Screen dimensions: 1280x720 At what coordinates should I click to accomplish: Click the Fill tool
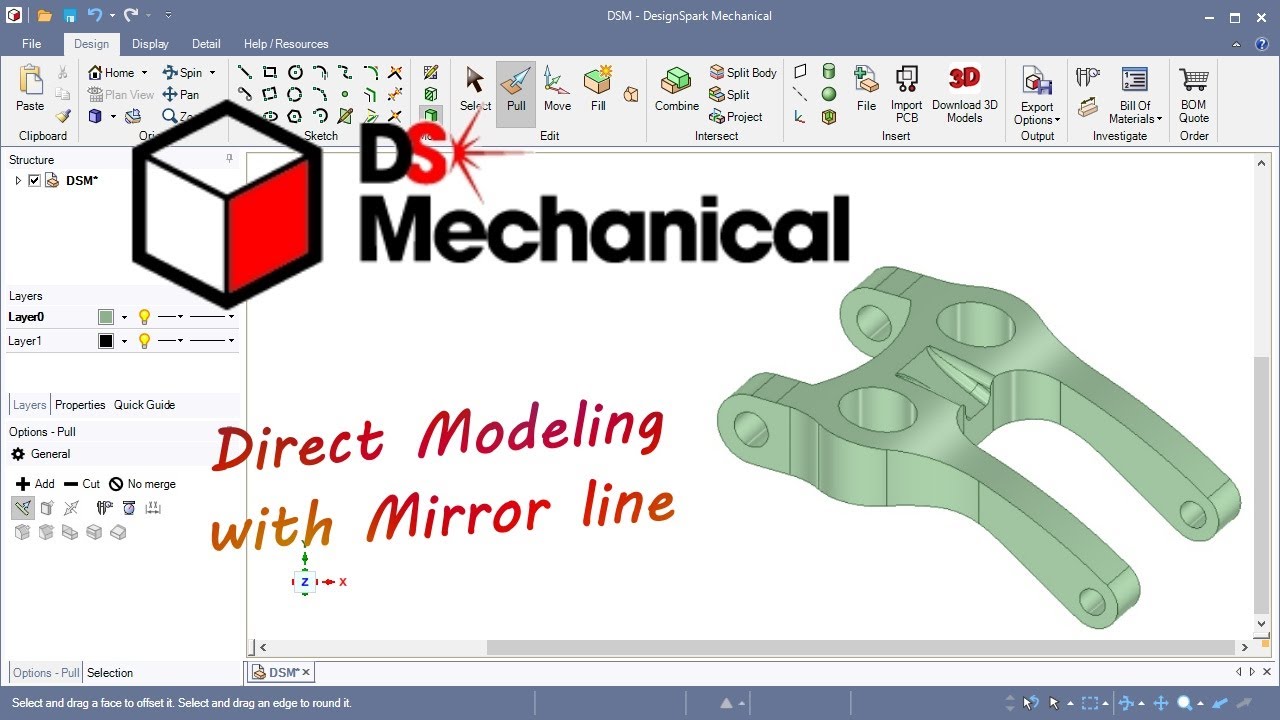click(598, 90)
